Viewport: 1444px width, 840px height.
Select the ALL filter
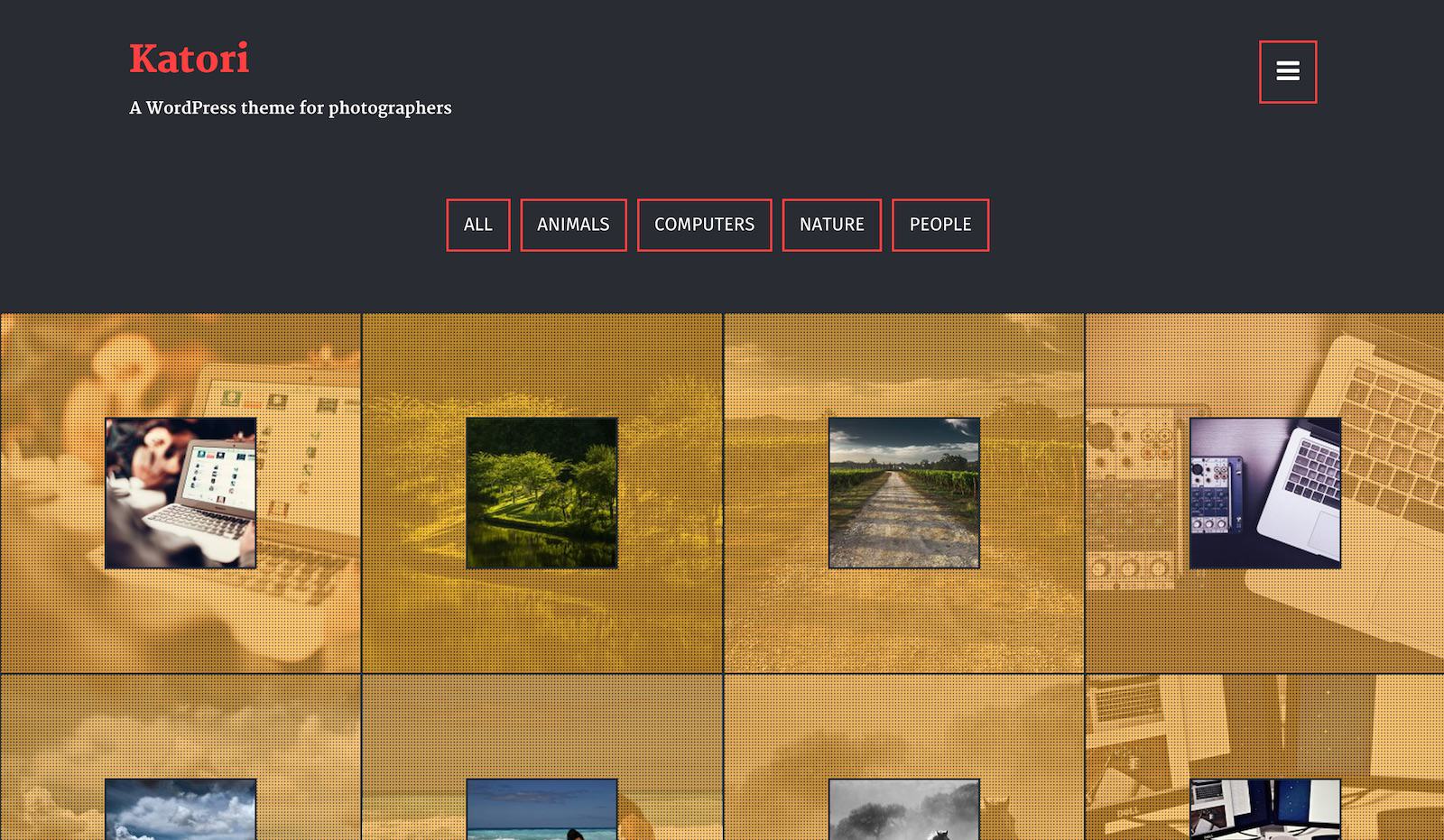477,225
